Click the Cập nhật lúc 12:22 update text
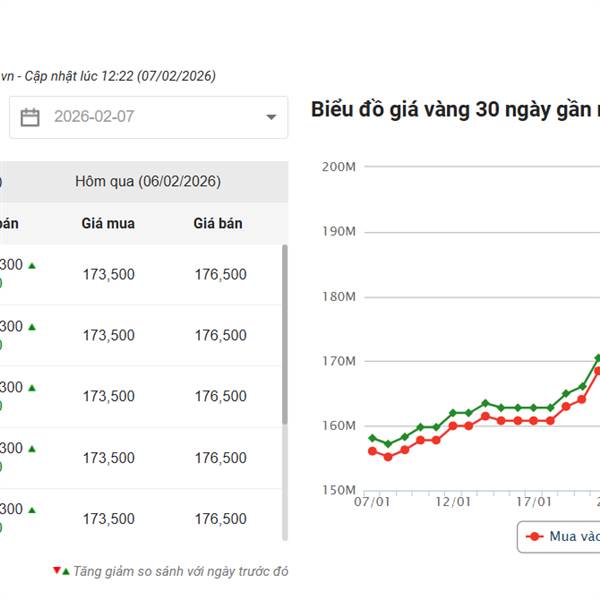Viewport: 600px width, 600px height. coord(120,76)
